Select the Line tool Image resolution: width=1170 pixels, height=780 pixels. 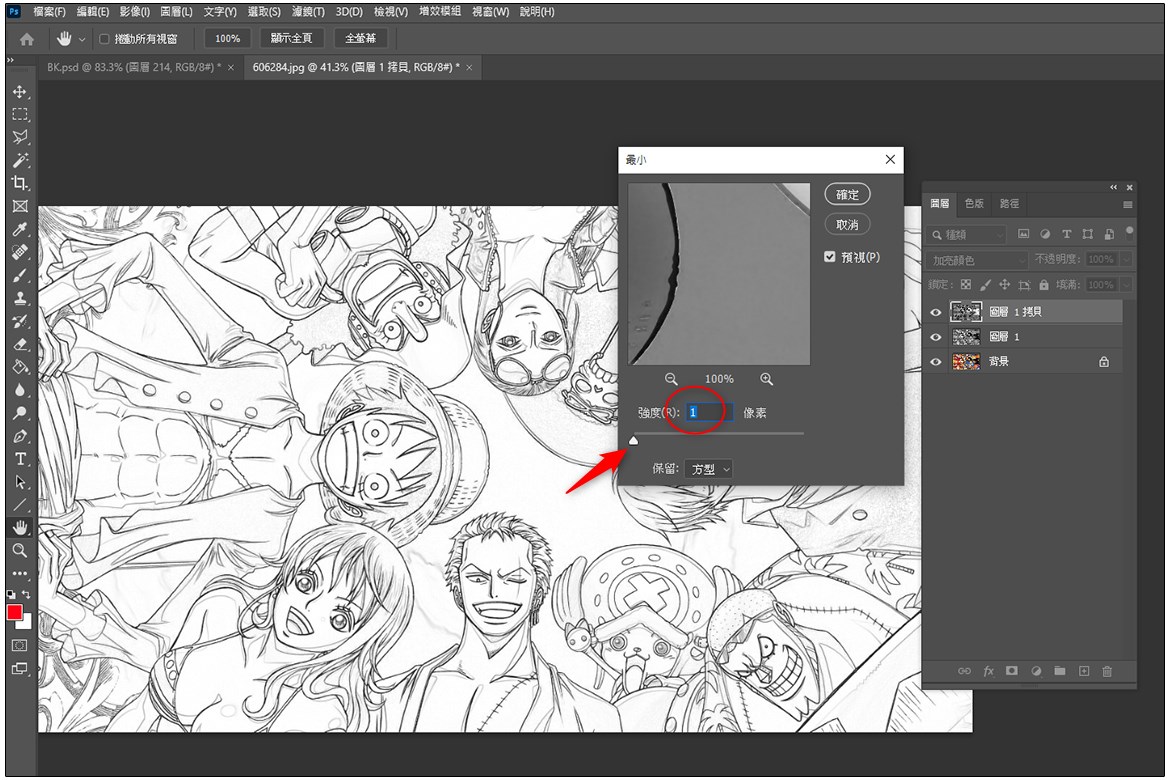point(20,505)
